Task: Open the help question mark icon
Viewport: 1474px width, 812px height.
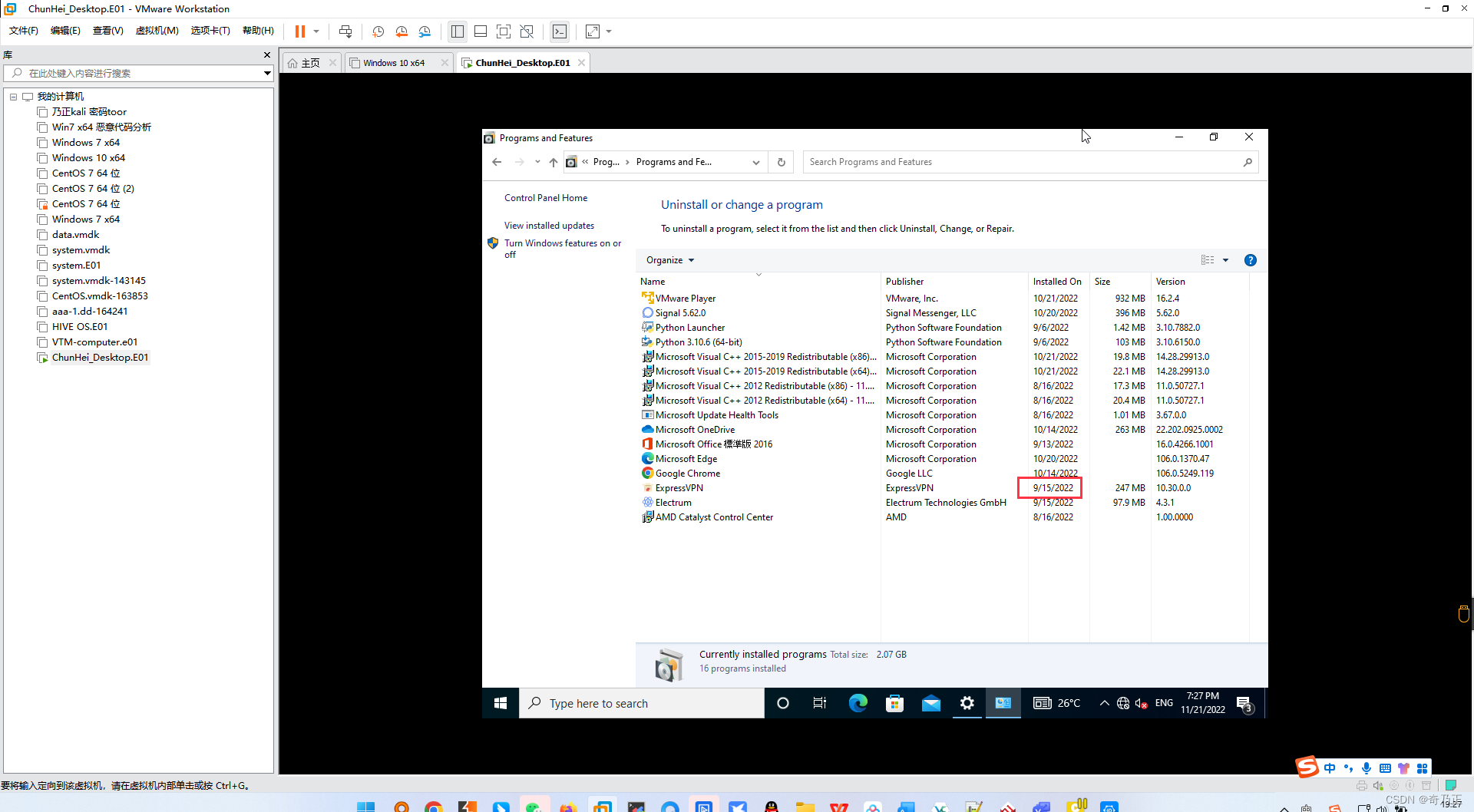Action: pyautogui.click(x=1250, y=260)
